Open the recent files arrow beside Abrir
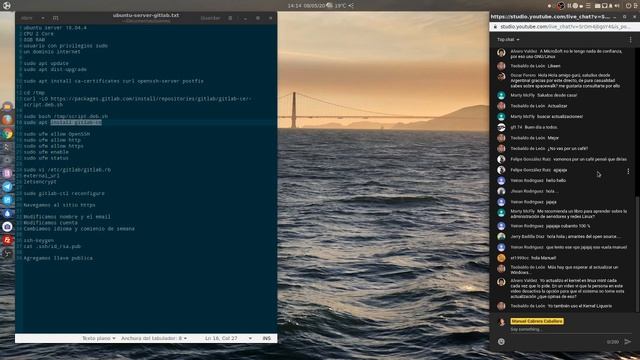The image size is (640, 360). coord(43,18)
